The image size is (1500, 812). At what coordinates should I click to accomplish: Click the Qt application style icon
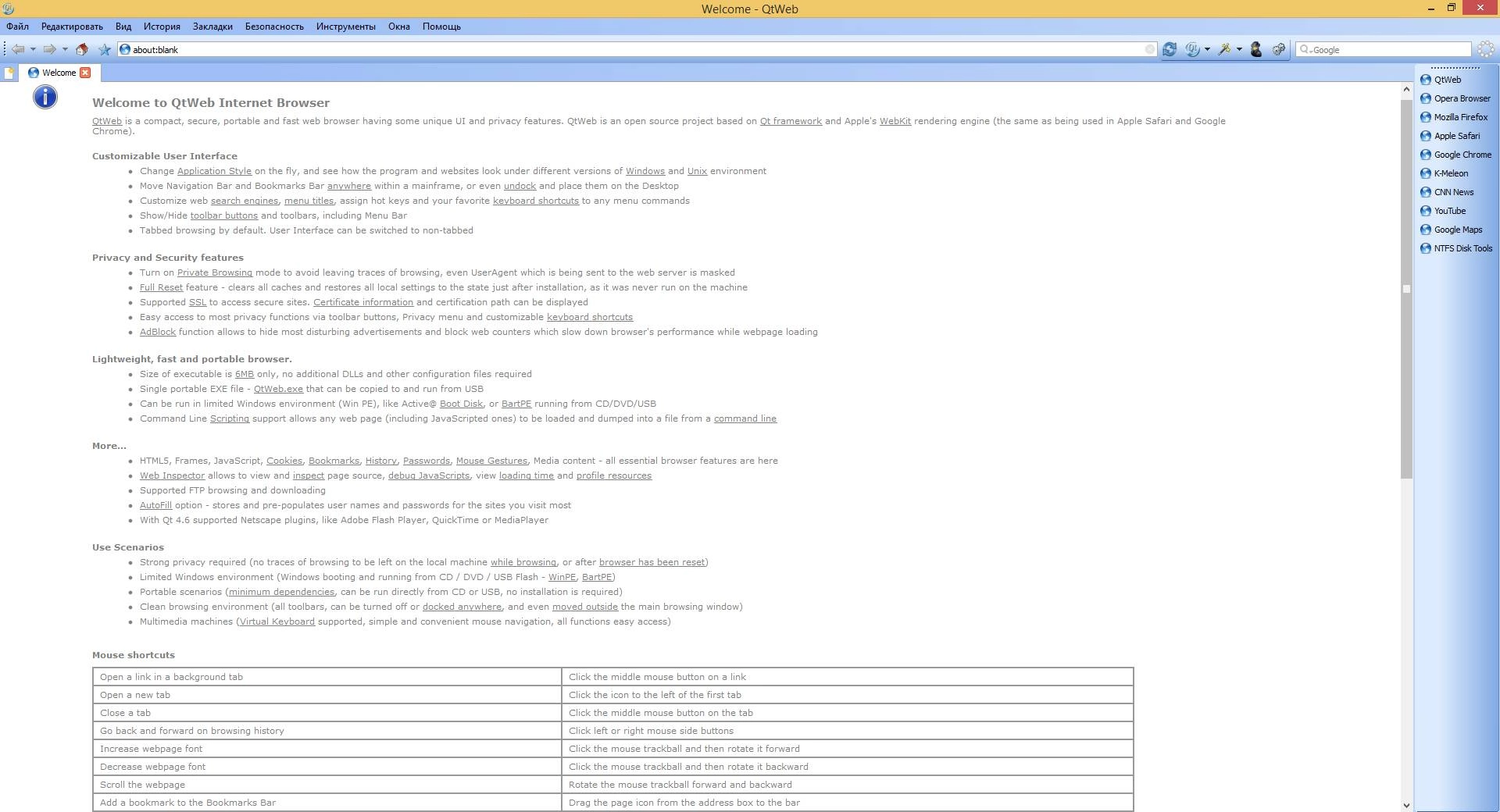click(1192, 49)
